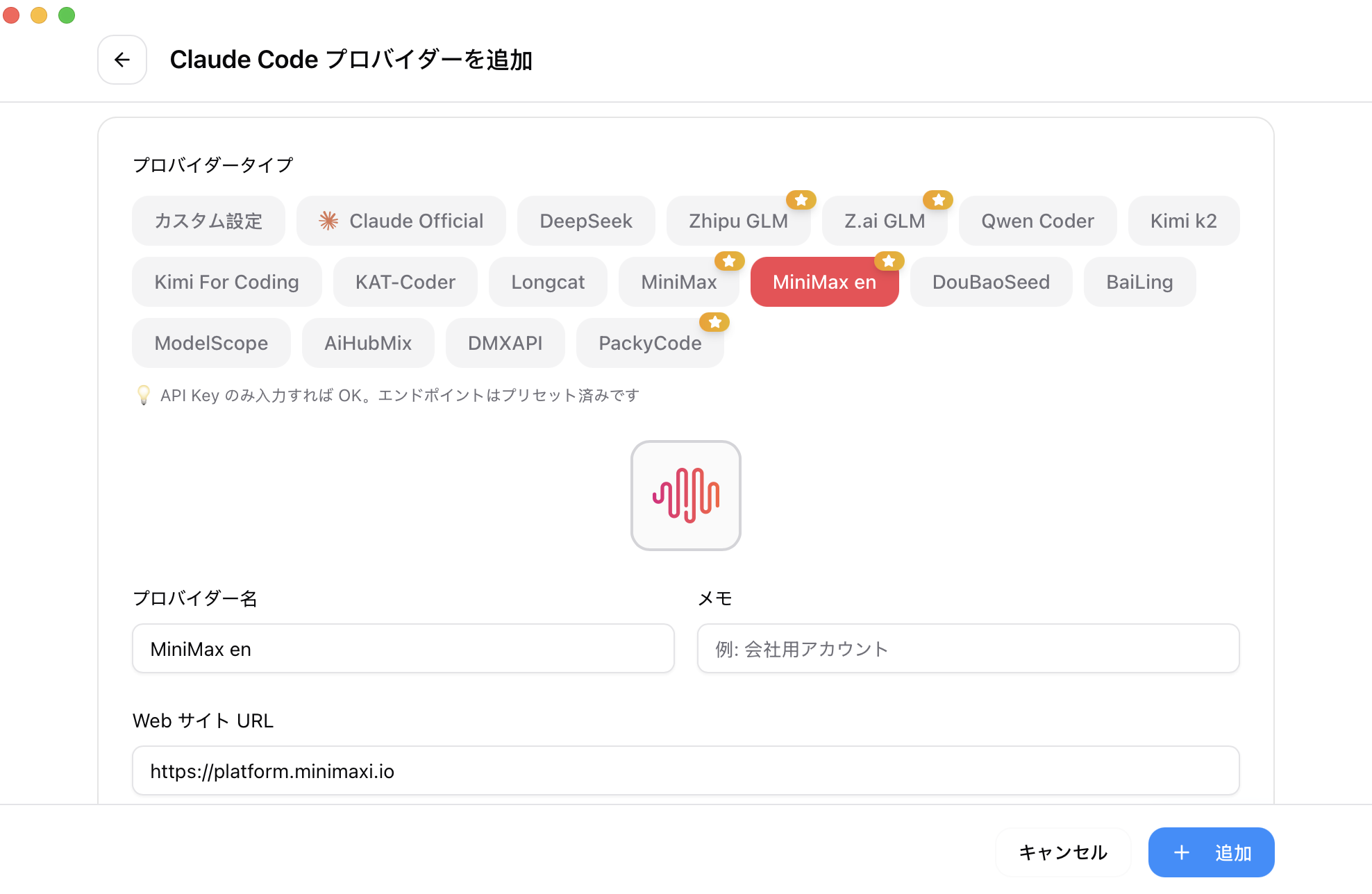The image size is (1372, 894).
Task: Click the Web サイト URL field
Action: (685, 770)
